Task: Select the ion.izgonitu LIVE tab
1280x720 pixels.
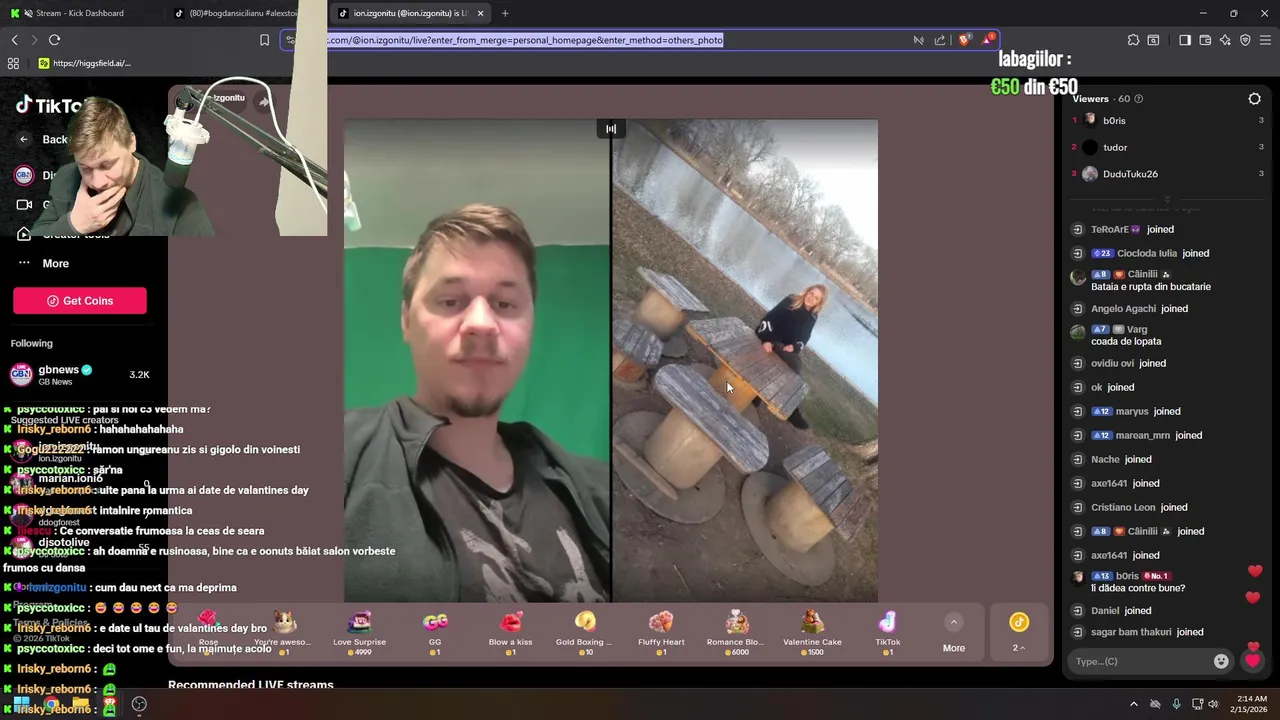Action: click(410, 13)
